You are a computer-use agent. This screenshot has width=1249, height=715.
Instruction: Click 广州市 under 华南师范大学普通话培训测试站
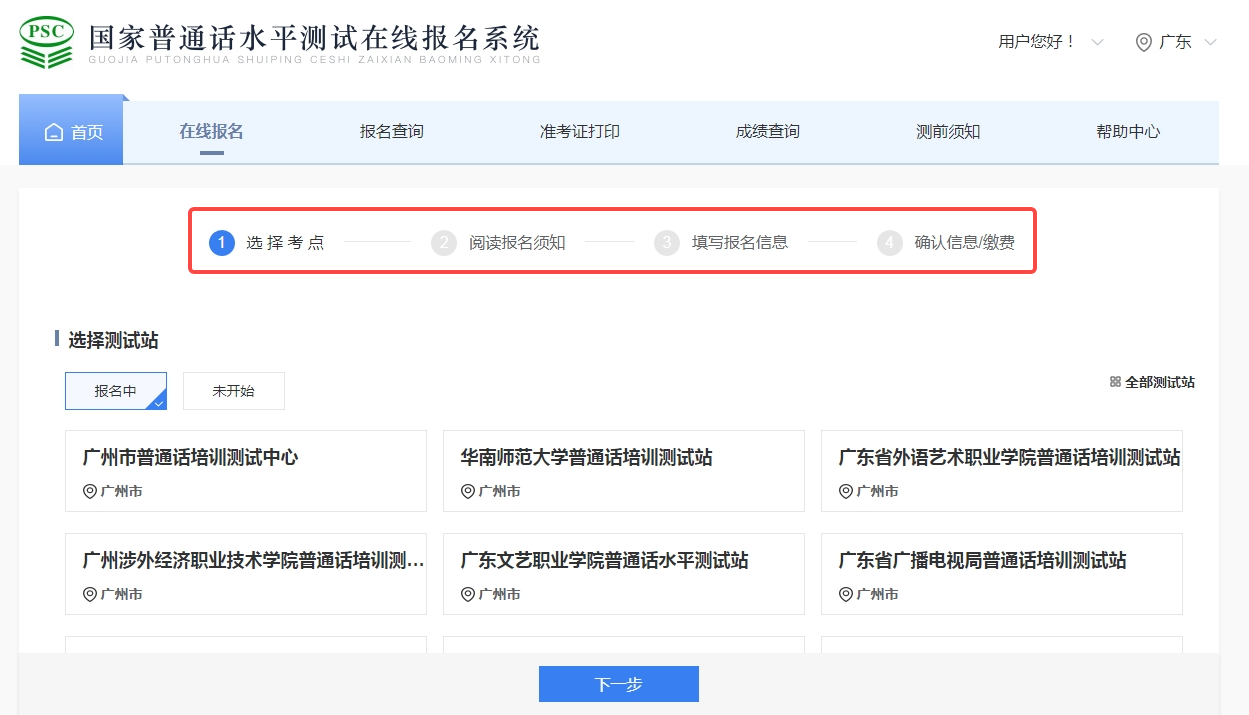pyautogui.click(x=499, y=491)
